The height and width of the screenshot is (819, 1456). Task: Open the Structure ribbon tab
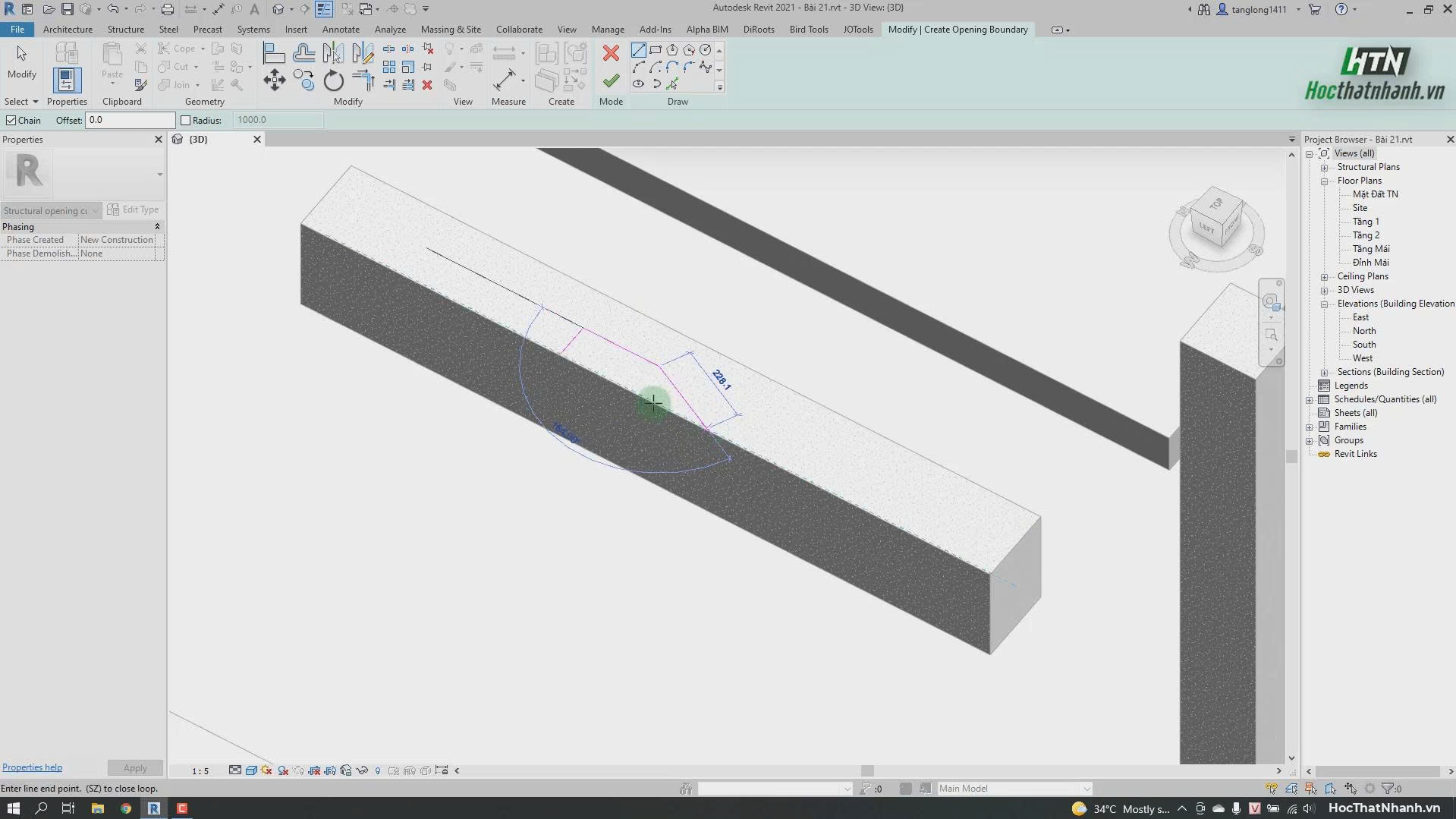[126, 30]
